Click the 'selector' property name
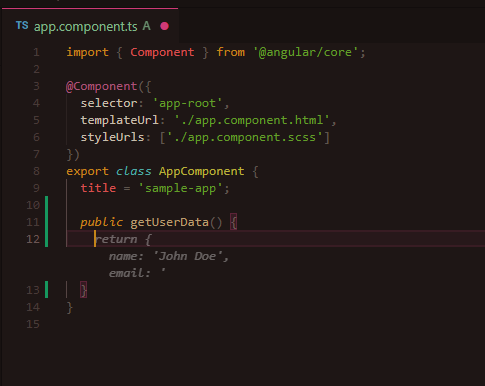 coord(109,103)
